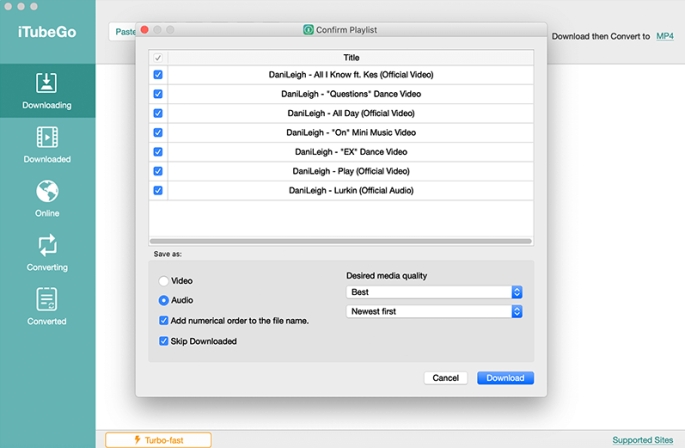Toggle the Skip Downloaded checkbox
Image resolution: width=685 pixels, height=448 pixels.
163,341
